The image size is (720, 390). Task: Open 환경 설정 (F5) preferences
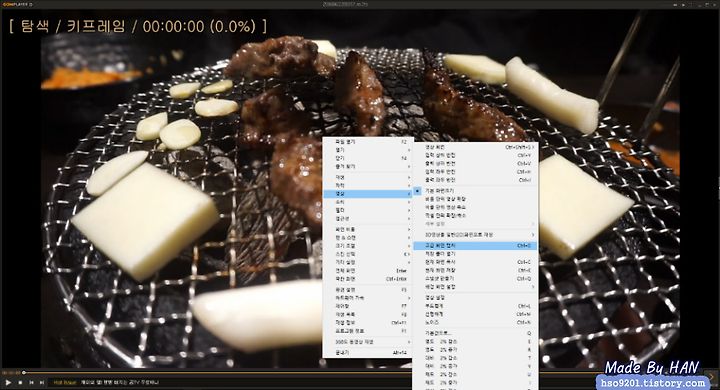coord(368,290)
